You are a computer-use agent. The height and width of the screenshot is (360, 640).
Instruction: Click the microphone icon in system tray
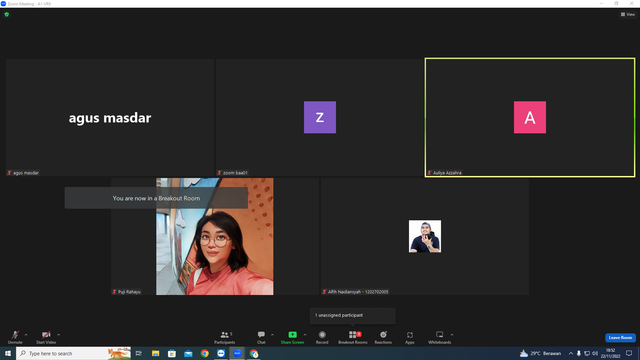click(x=578, y=353)
